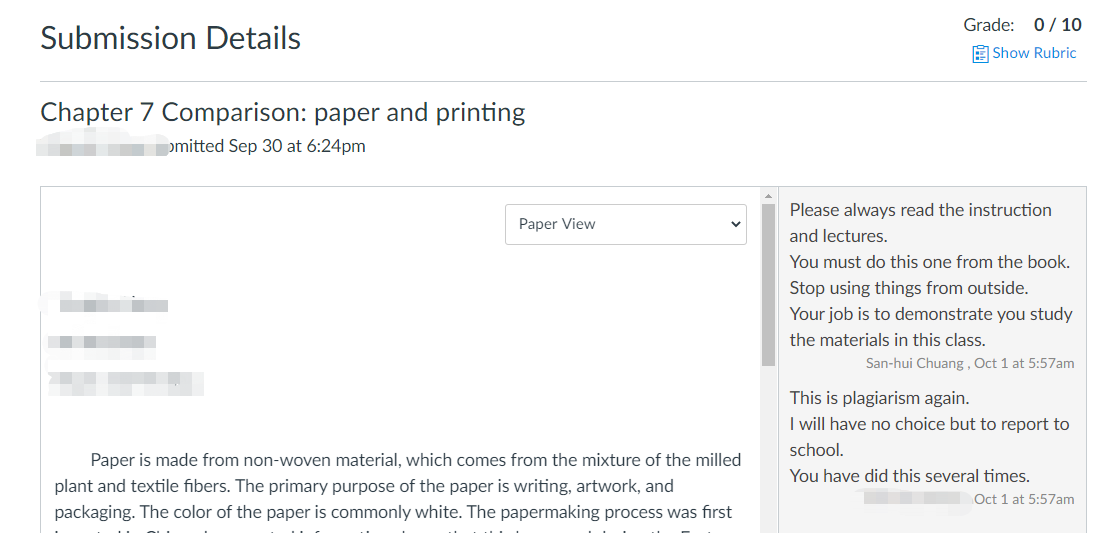Click the 0 / 10 grade value

pyautogui.click(x=1058, y=25)
